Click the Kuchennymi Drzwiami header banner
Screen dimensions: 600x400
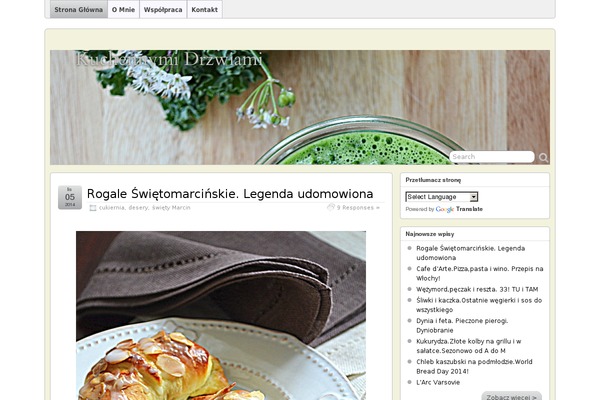(300, 108)
